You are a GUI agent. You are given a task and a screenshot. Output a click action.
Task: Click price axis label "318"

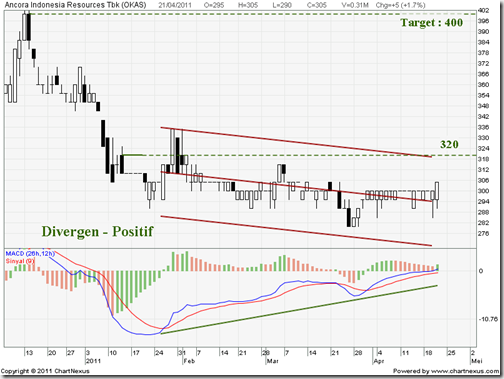coord(483,159)
